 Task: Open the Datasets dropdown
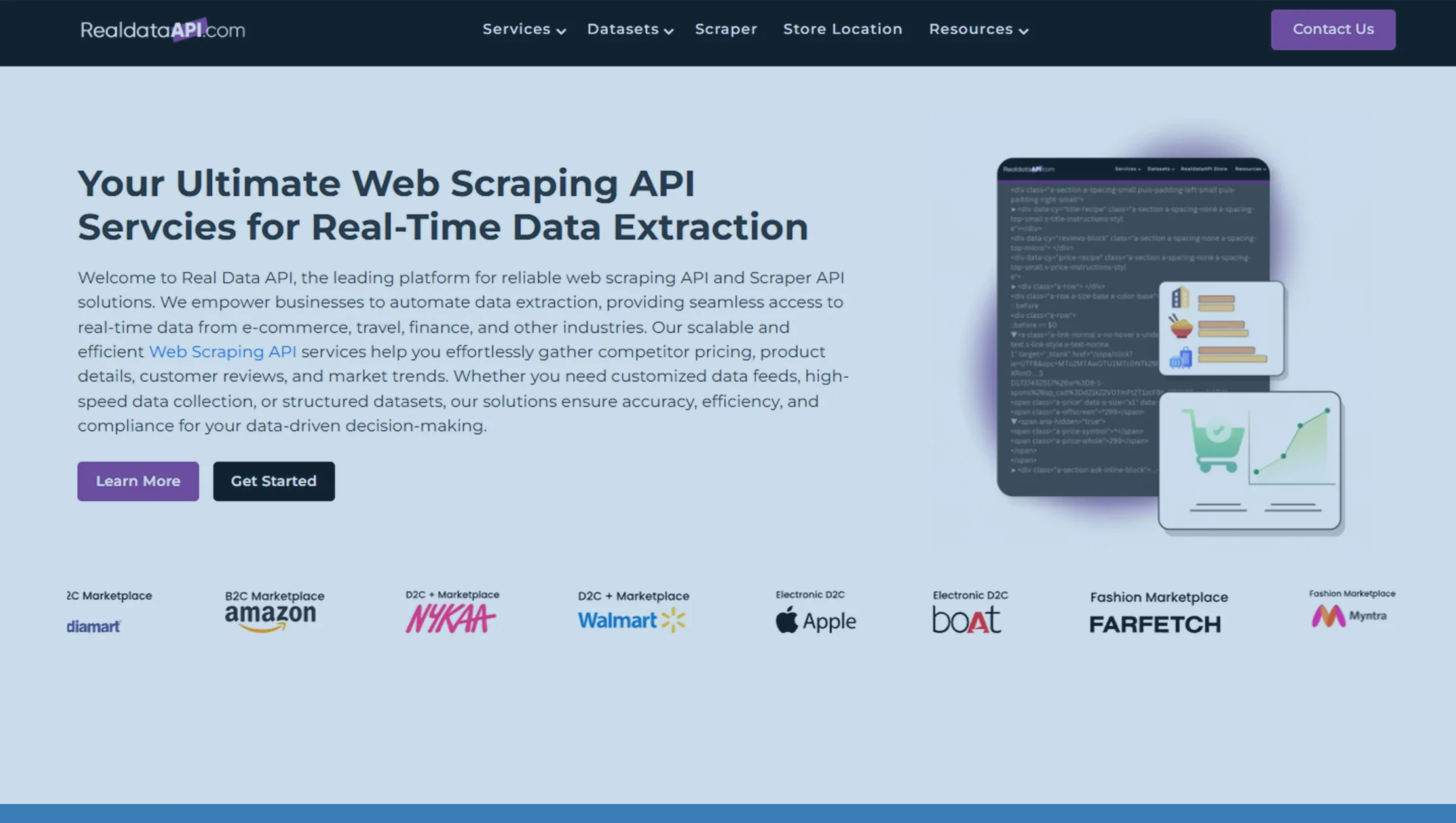tap(628, 29)
